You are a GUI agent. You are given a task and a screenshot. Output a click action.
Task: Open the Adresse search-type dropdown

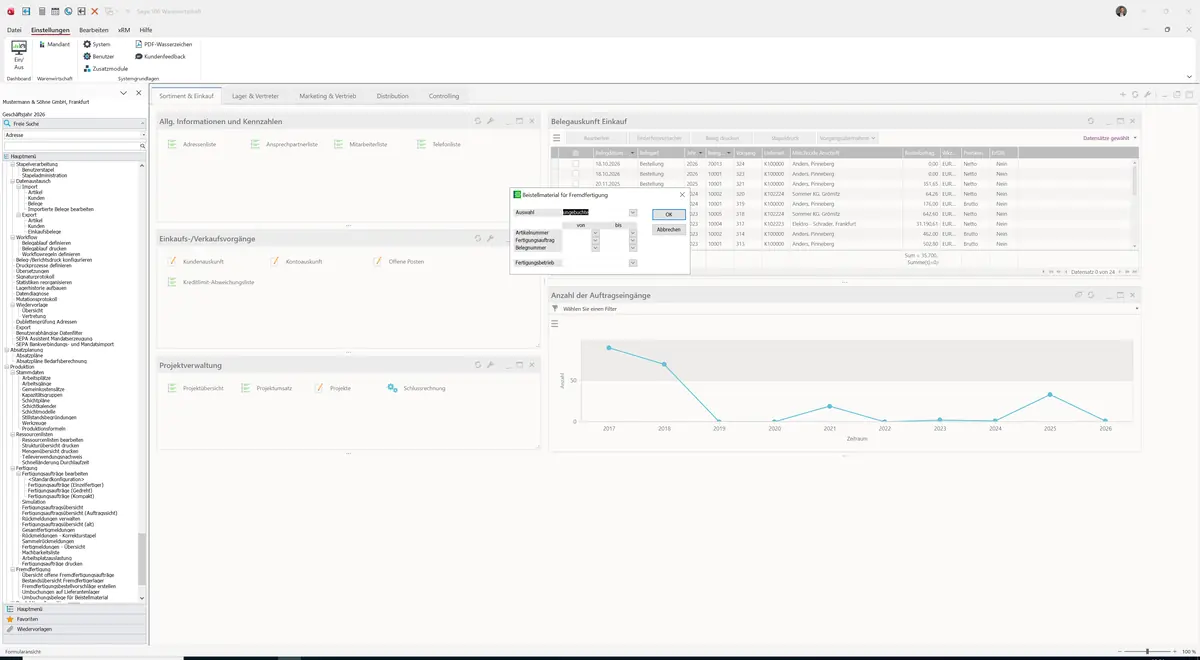coord(143,134)
